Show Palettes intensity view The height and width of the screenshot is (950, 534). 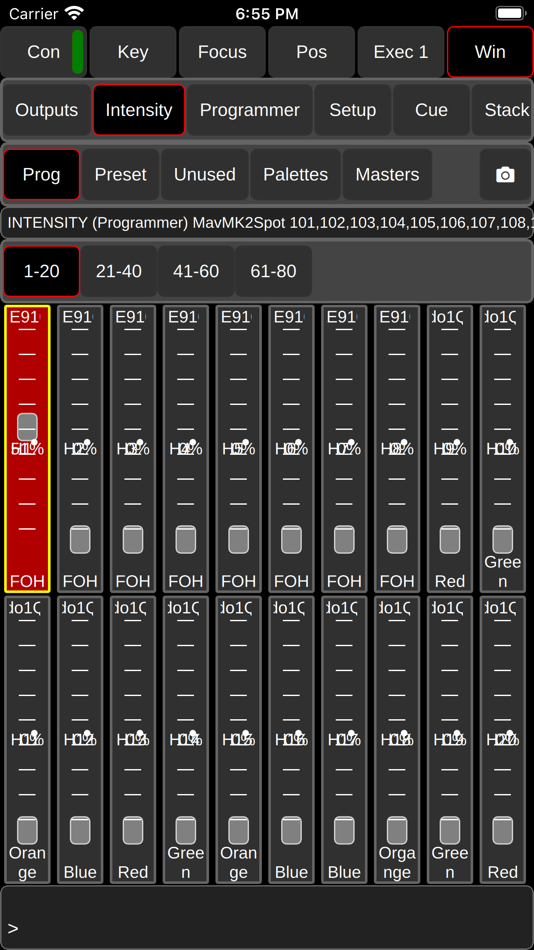[x=295, y=174]
